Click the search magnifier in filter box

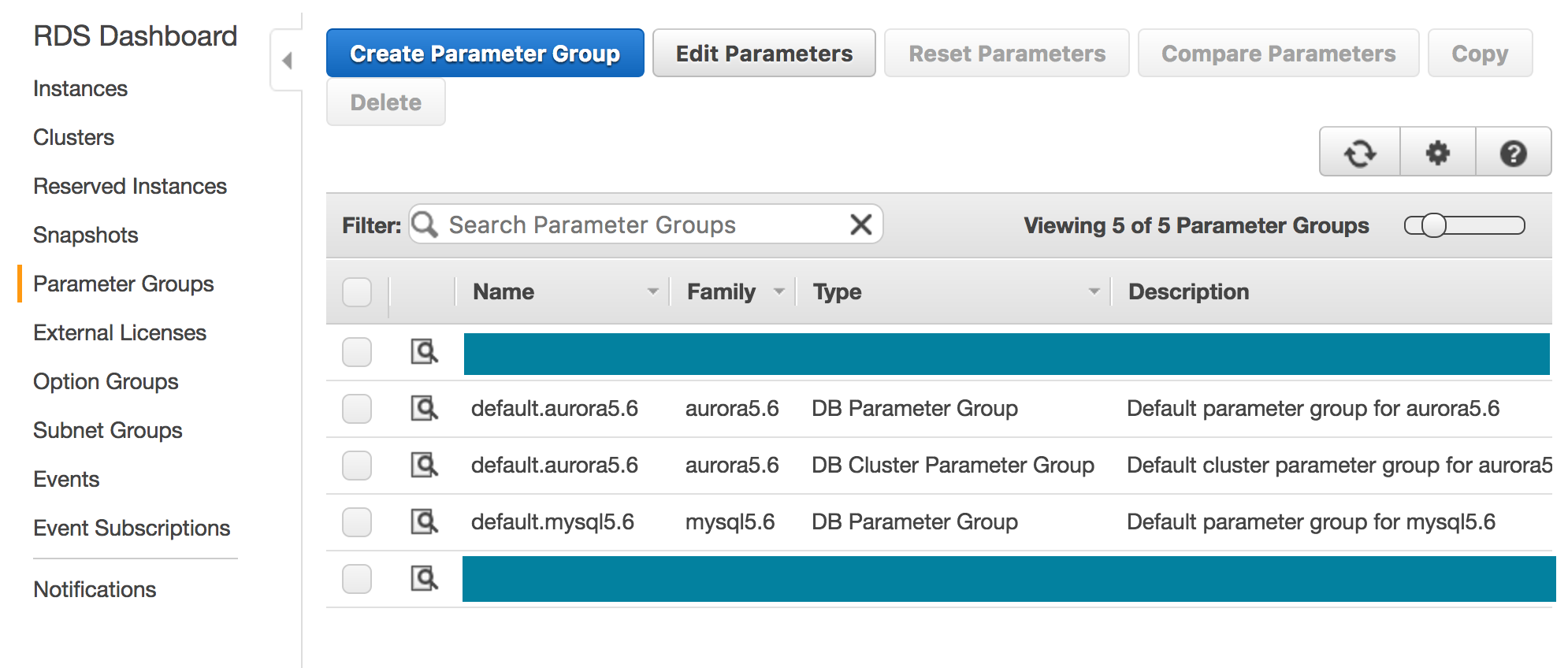tap(425, 225)
